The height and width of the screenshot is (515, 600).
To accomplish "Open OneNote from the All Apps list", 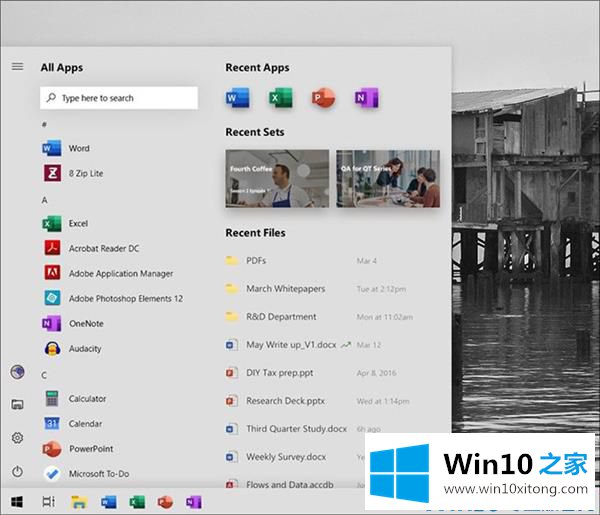I will pyautogui.click(x=73, y=324).
